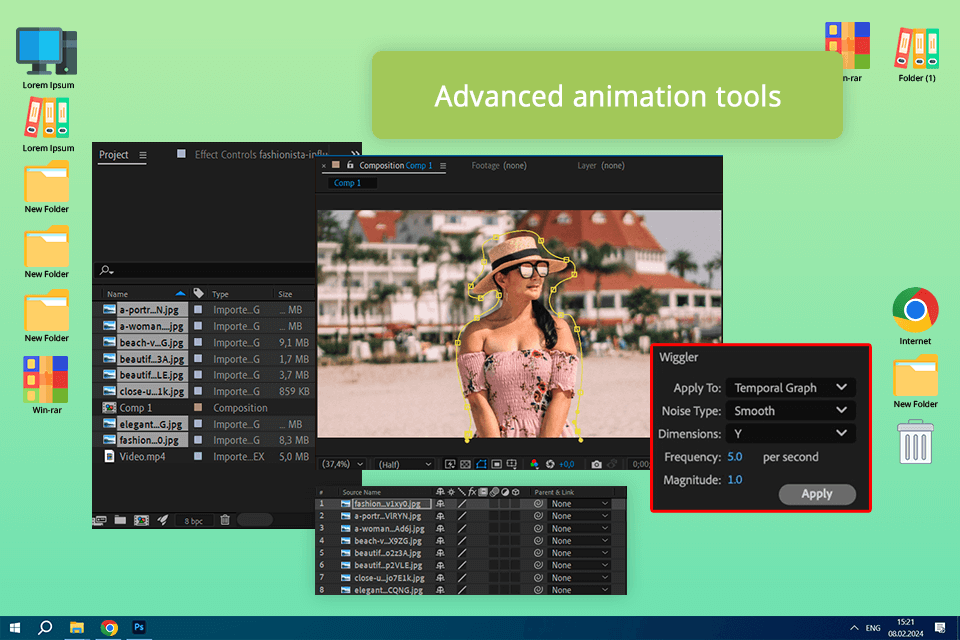Open the resolution Half dropdown
Viewport: 960px width, 640px height.
coord(405,464)
